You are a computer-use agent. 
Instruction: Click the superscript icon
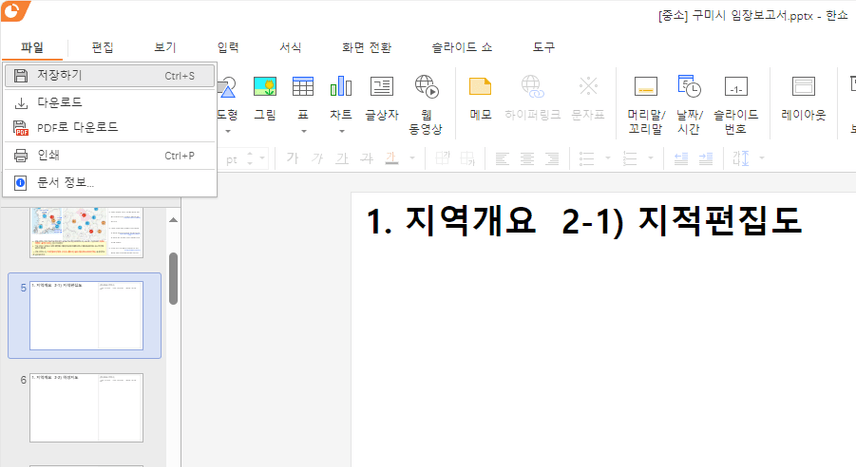(x=443, y=158)
